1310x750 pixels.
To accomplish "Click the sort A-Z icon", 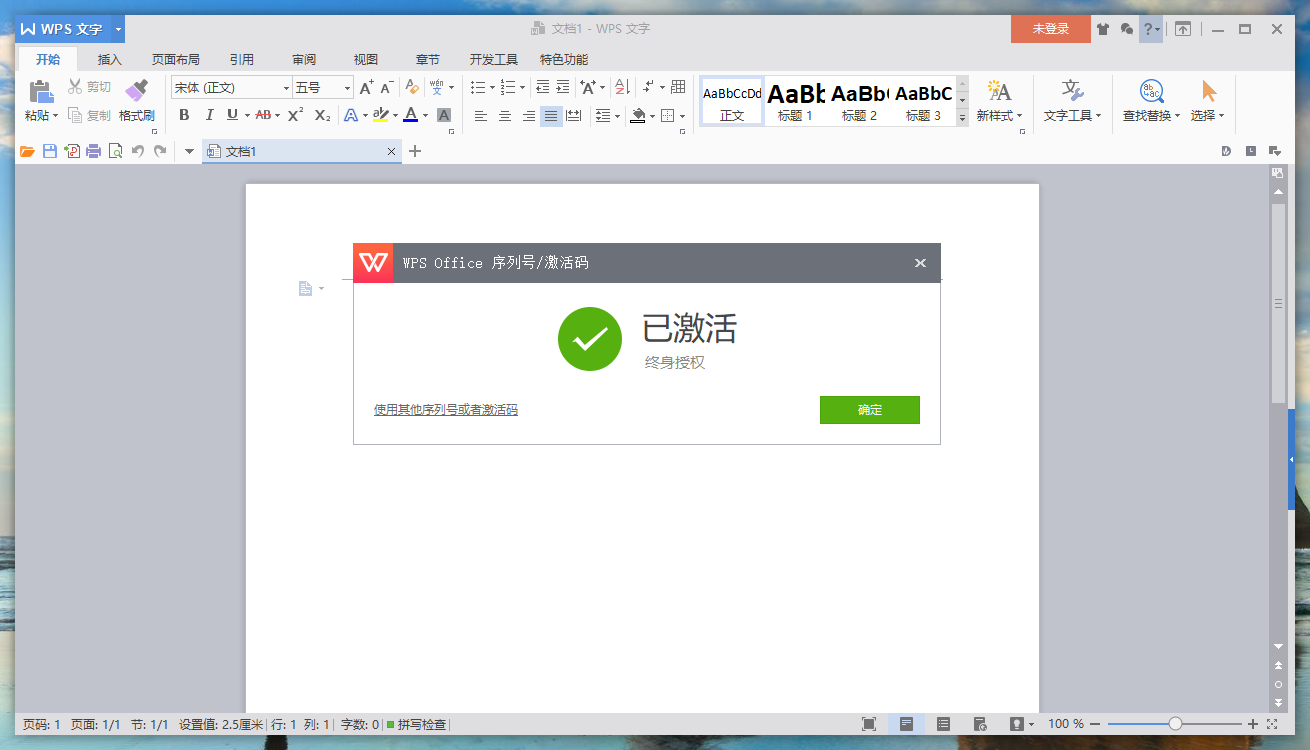I will 621,88.
